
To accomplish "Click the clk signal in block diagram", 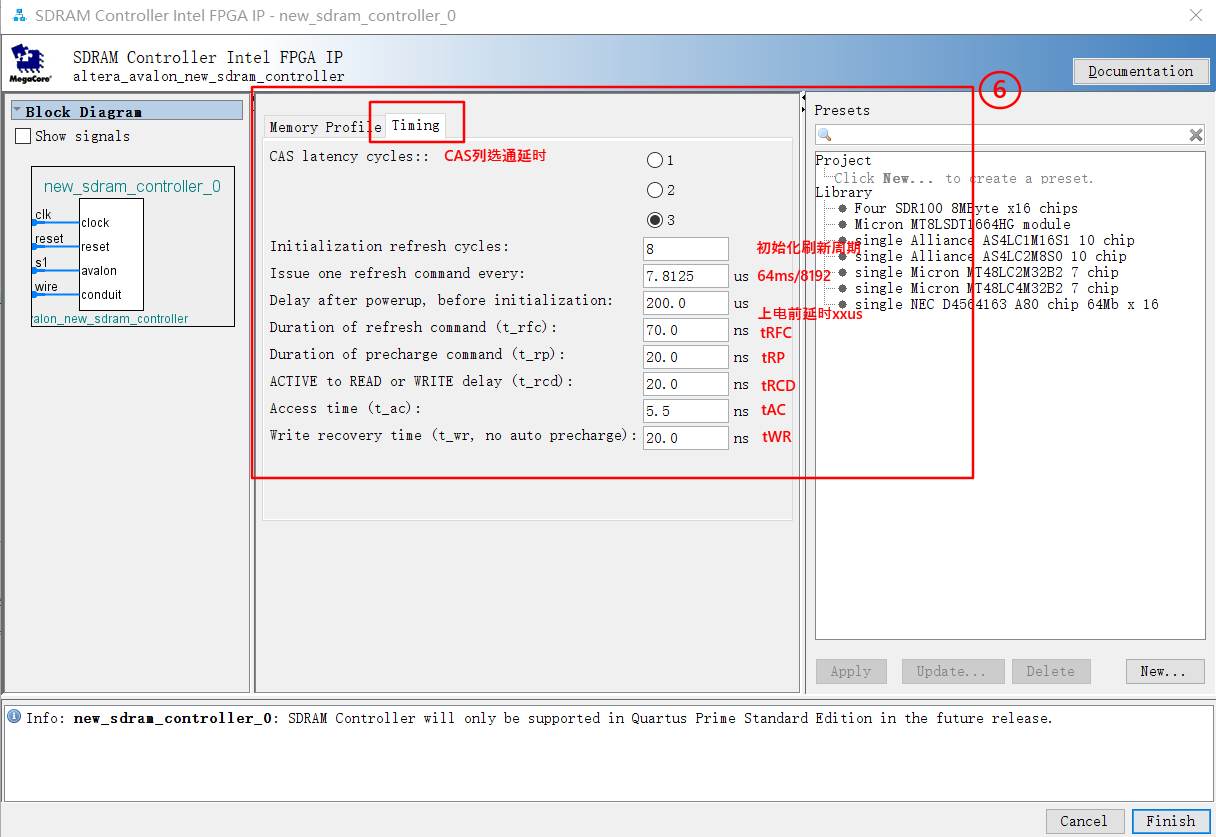I will tap(43, 215).
